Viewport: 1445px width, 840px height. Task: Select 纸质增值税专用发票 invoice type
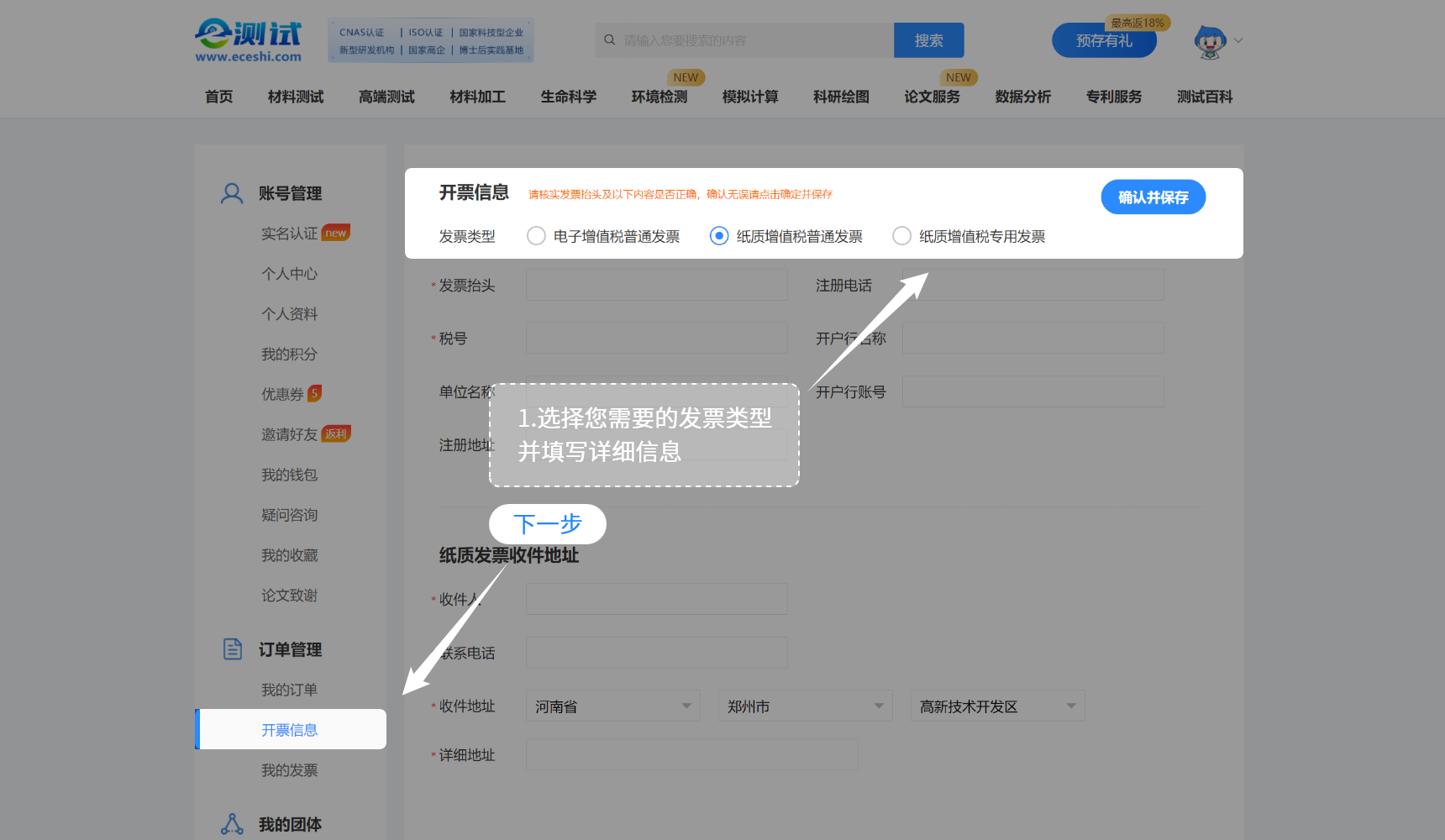pos(901,236)
